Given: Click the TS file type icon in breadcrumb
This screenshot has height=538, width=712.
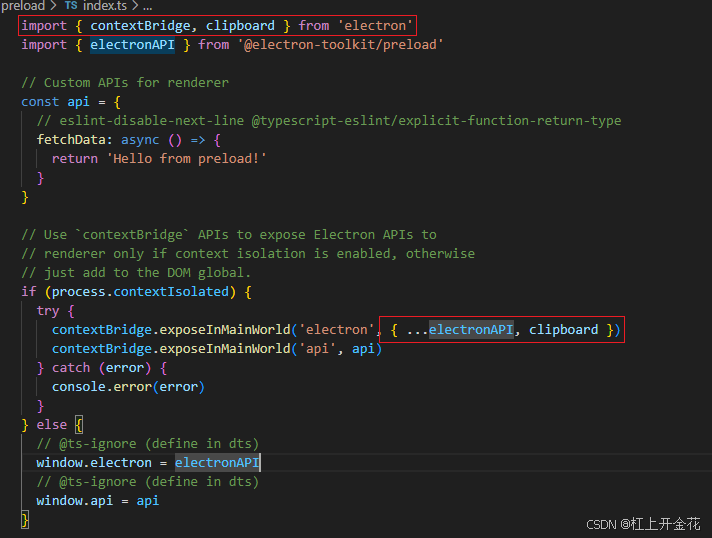Looking at the screenshot, I should 71,5.
